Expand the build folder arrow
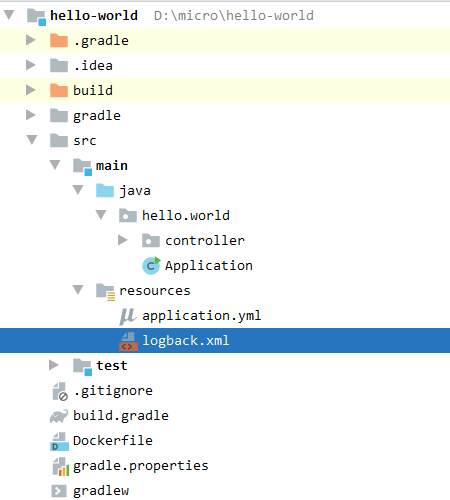Screen dimensions: 450x500 31,90
